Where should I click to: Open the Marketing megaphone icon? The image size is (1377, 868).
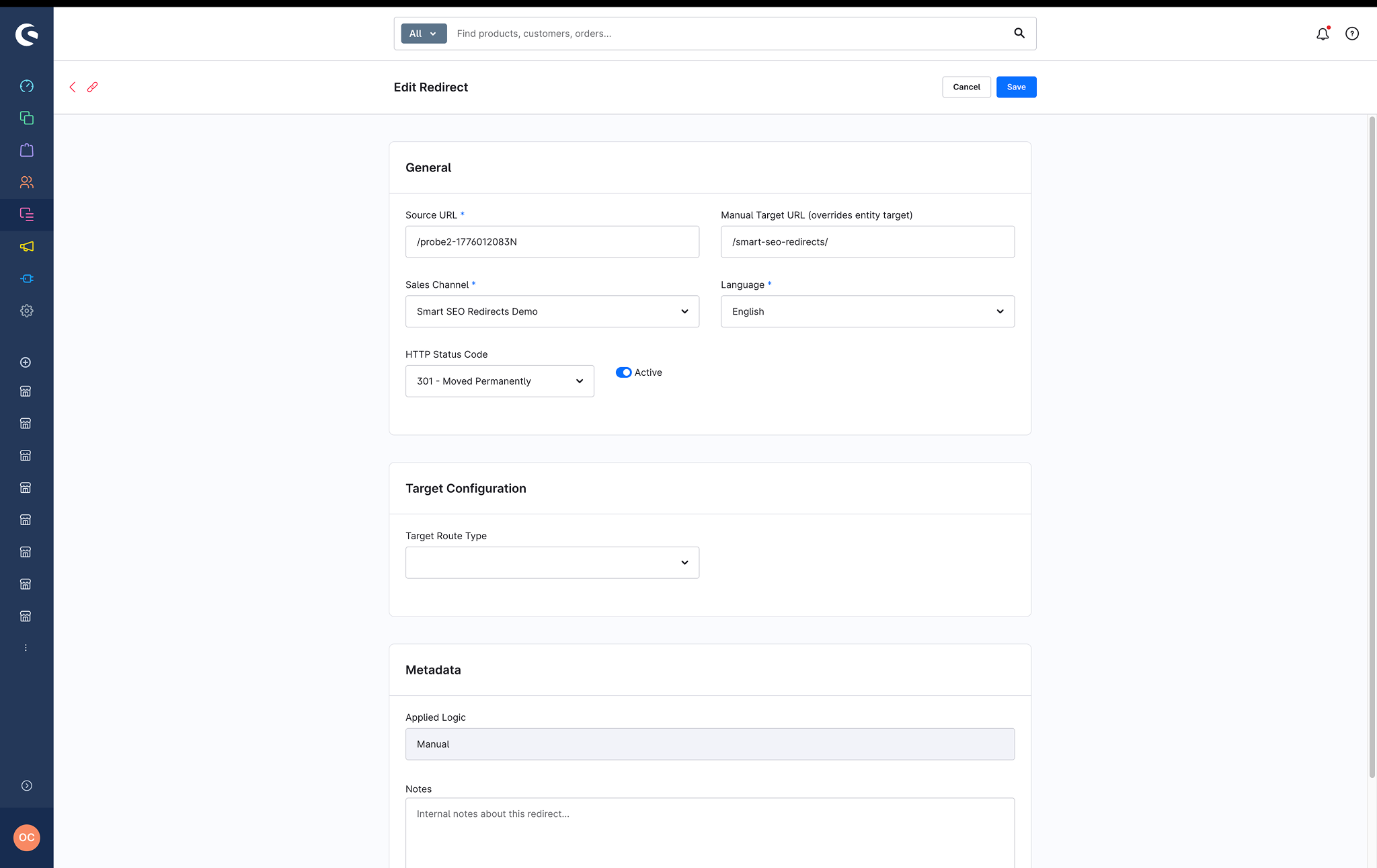27,247
